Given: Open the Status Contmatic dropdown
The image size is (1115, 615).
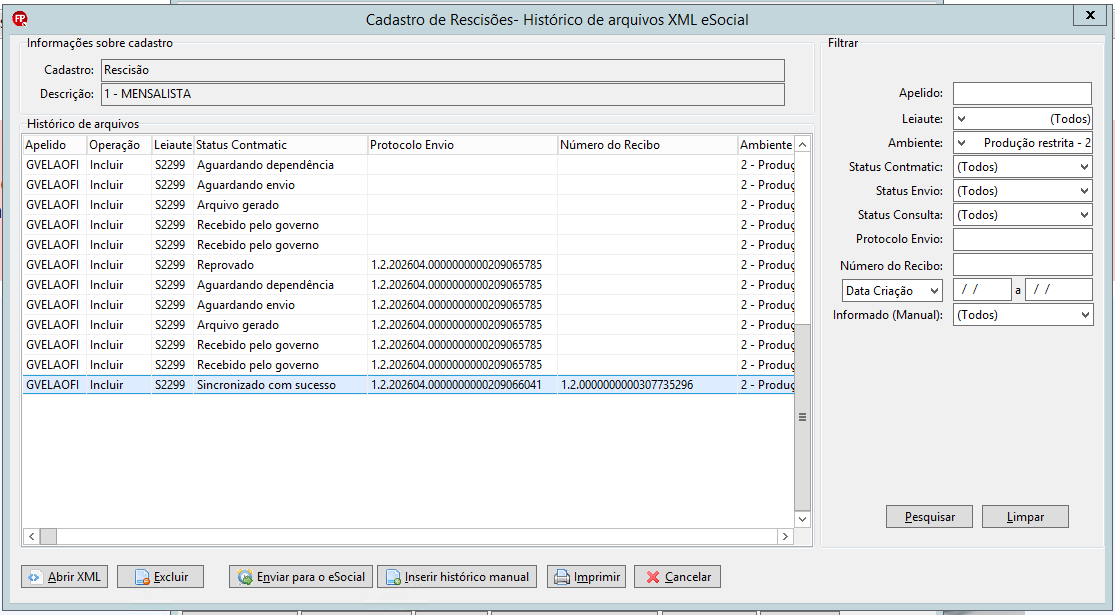Looking at the screenshot, I should click(x=1023, y=167).
